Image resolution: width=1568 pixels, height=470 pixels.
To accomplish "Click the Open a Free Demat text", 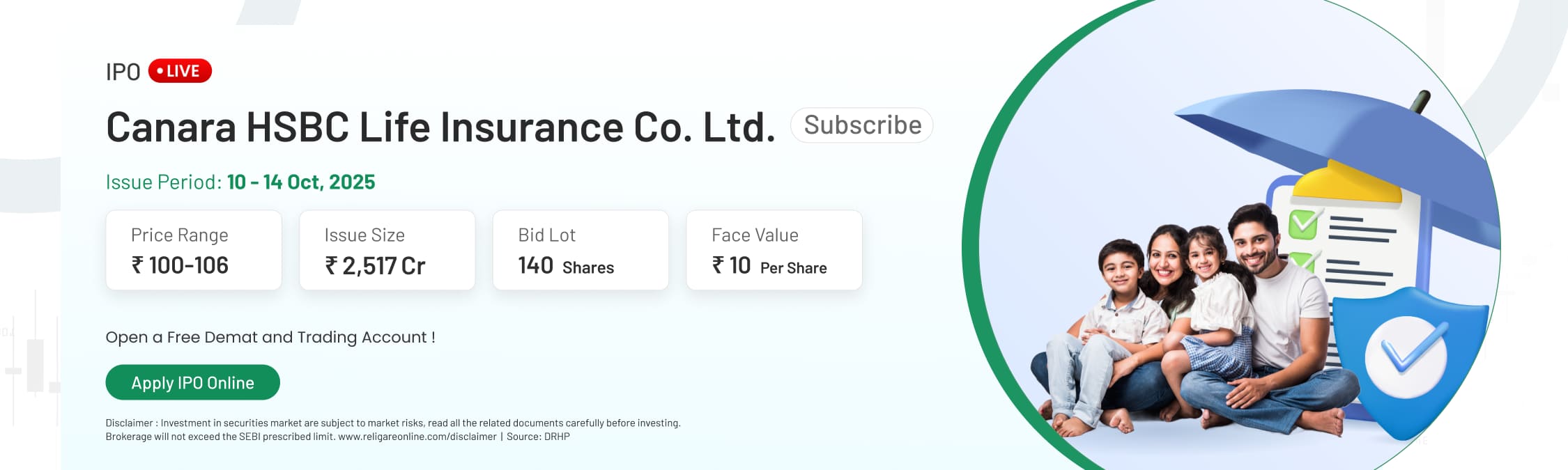I will [270, 338].
